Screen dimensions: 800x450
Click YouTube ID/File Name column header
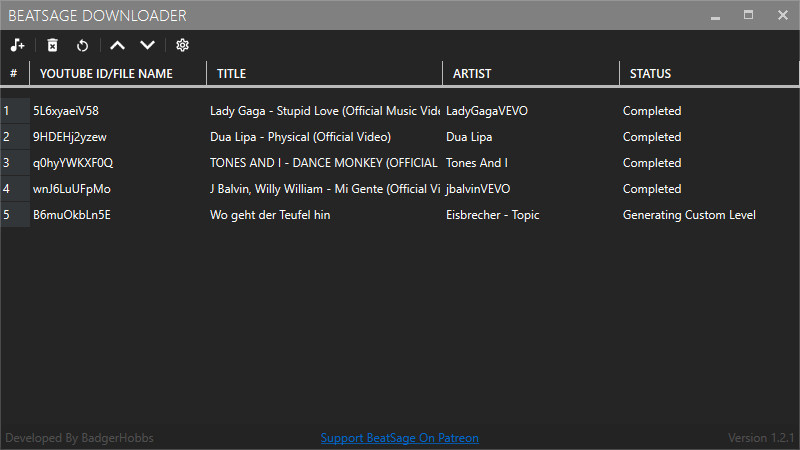click(x=118, y=73)
